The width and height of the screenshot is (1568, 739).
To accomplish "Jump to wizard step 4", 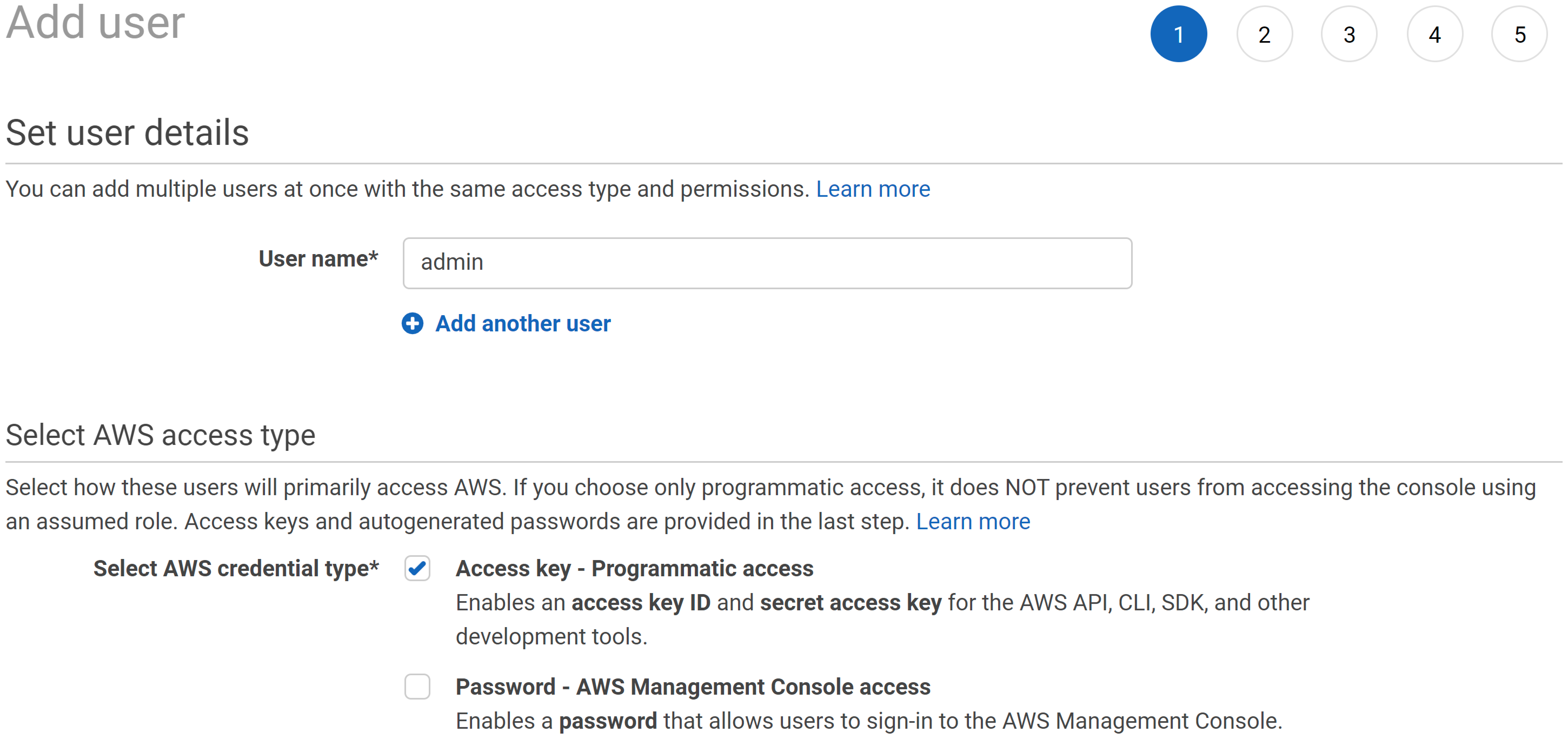I will click(1435, 34).
